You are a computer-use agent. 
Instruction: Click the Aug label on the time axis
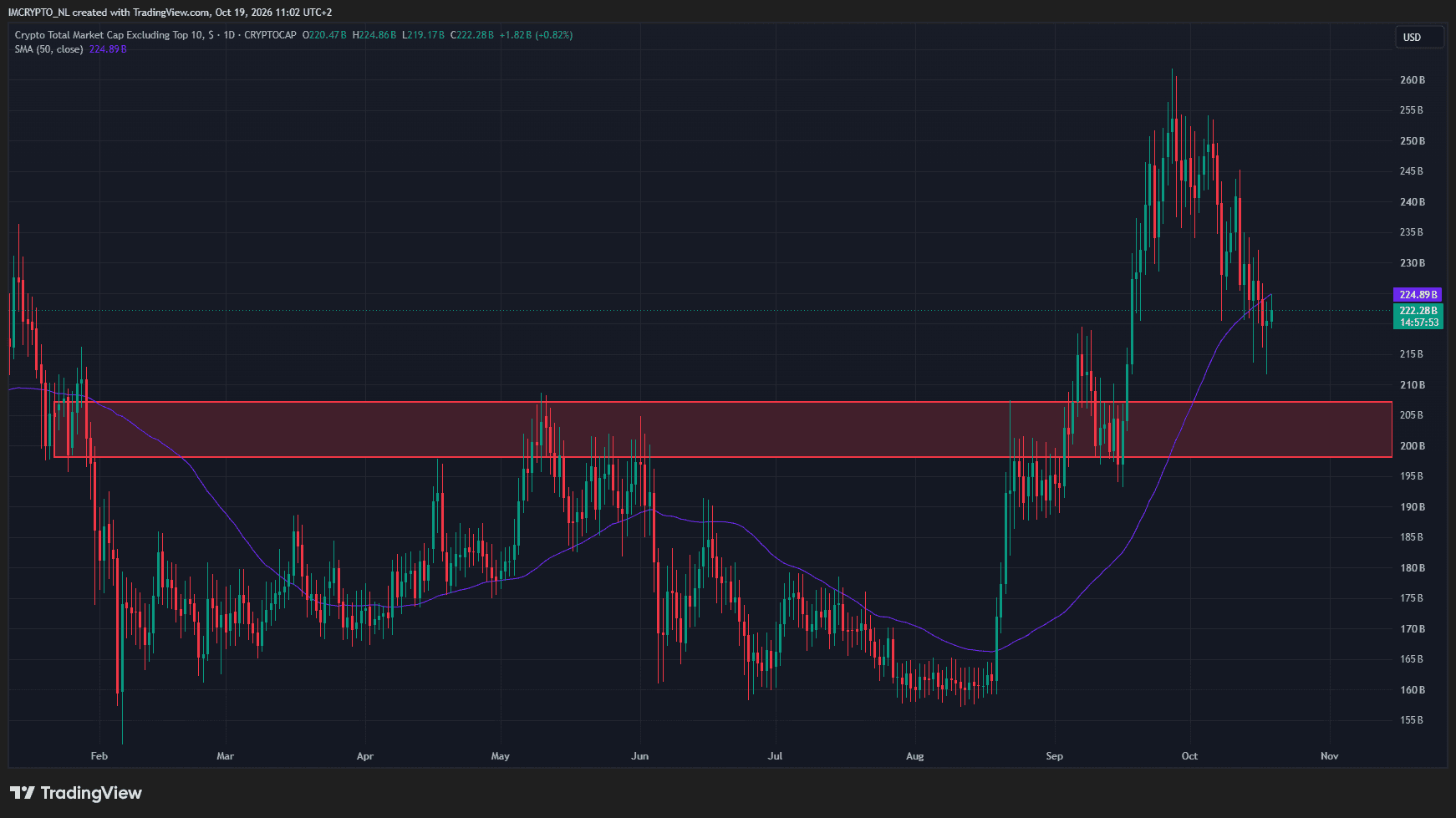click(x=915, y=756)
